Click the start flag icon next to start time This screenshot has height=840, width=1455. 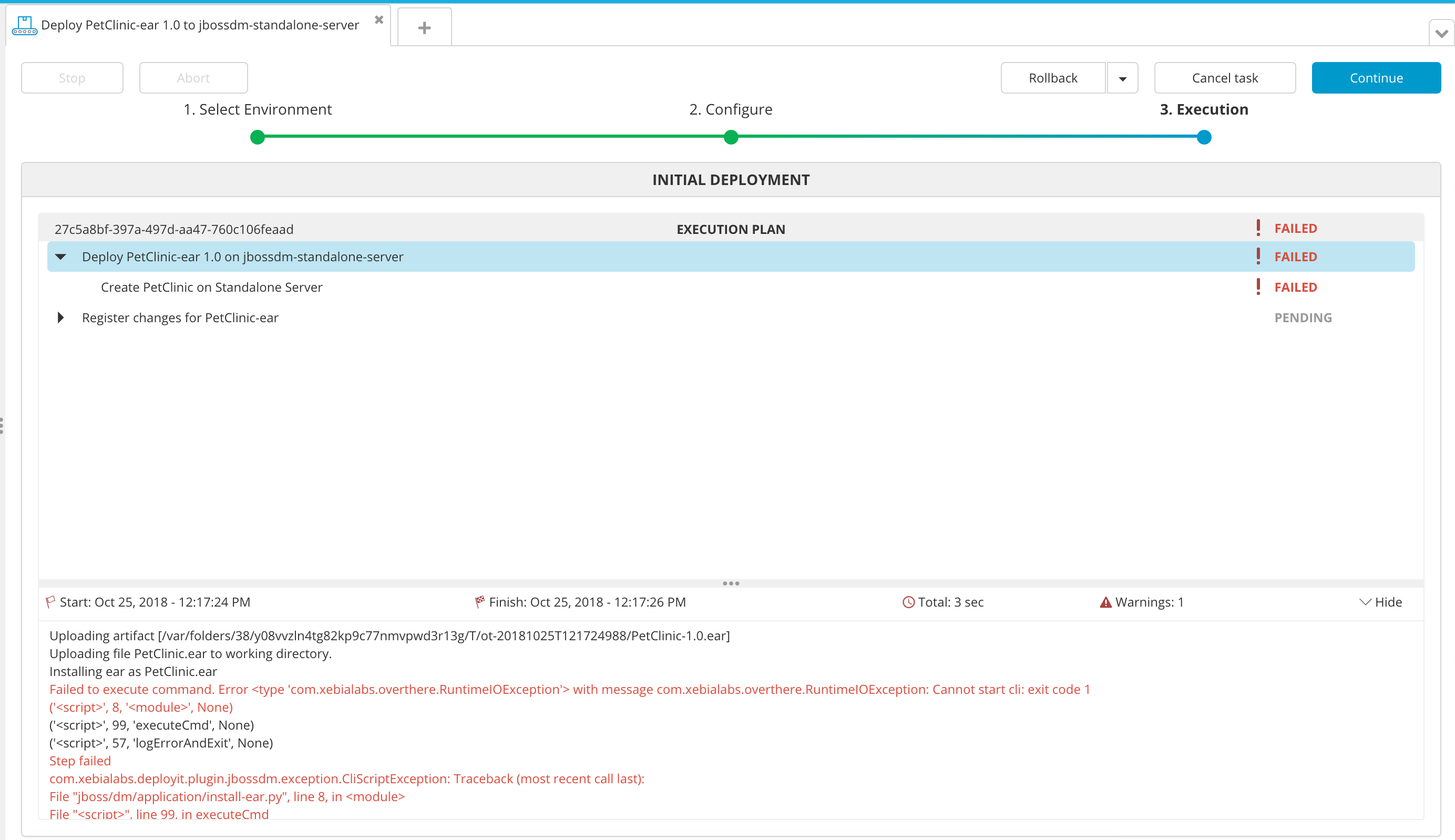coord(52,601)
